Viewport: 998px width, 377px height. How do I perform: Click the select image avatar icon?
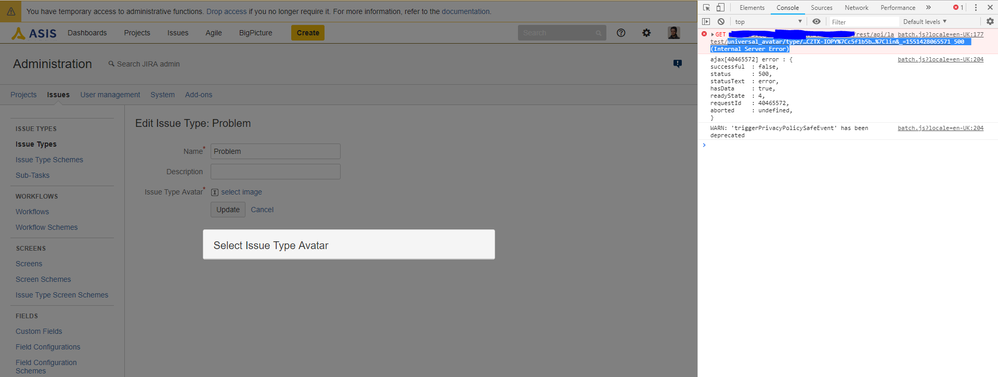214,192
